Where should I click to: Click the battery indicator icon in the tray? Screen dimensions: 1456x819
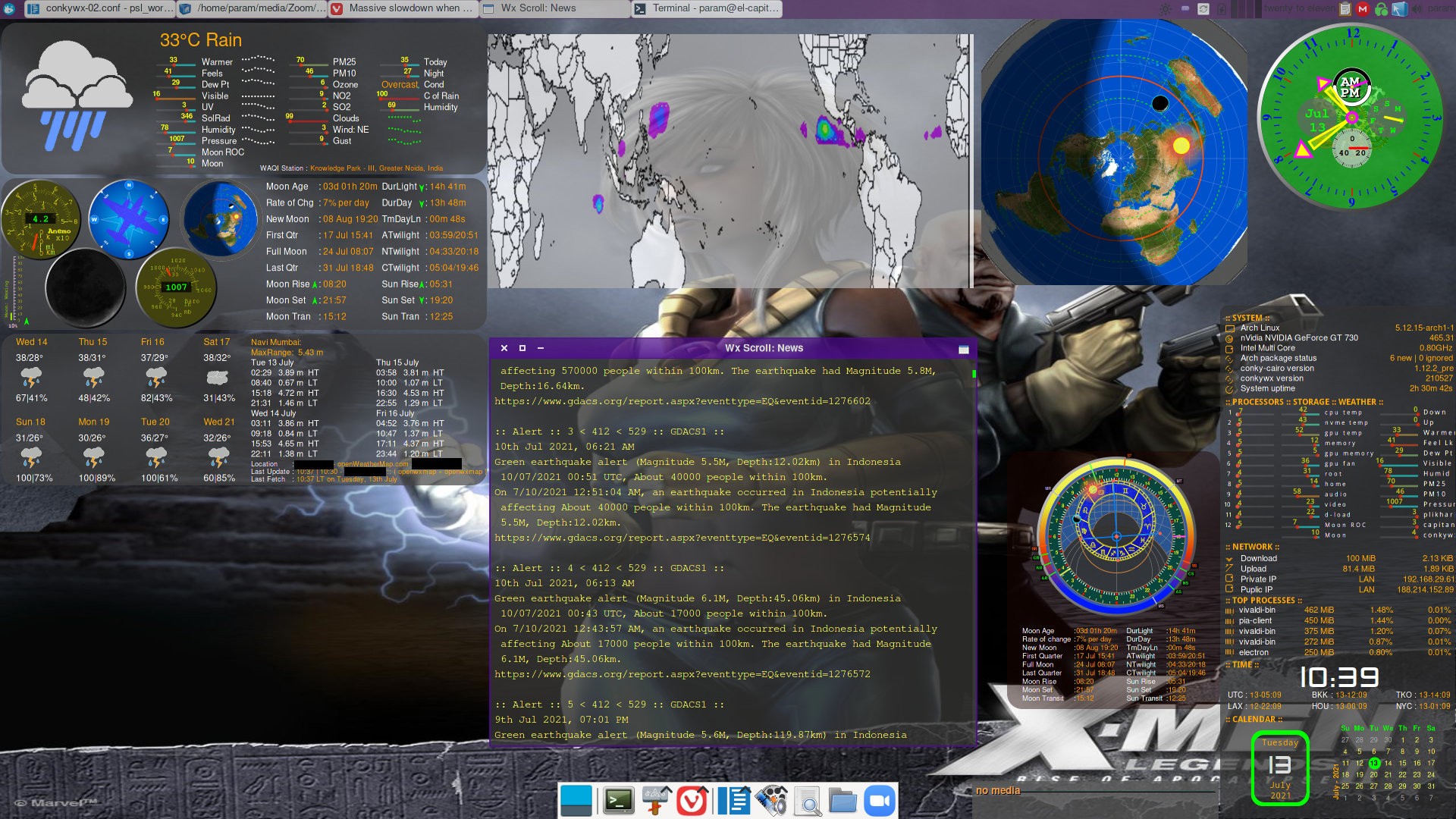[1221, 9]
